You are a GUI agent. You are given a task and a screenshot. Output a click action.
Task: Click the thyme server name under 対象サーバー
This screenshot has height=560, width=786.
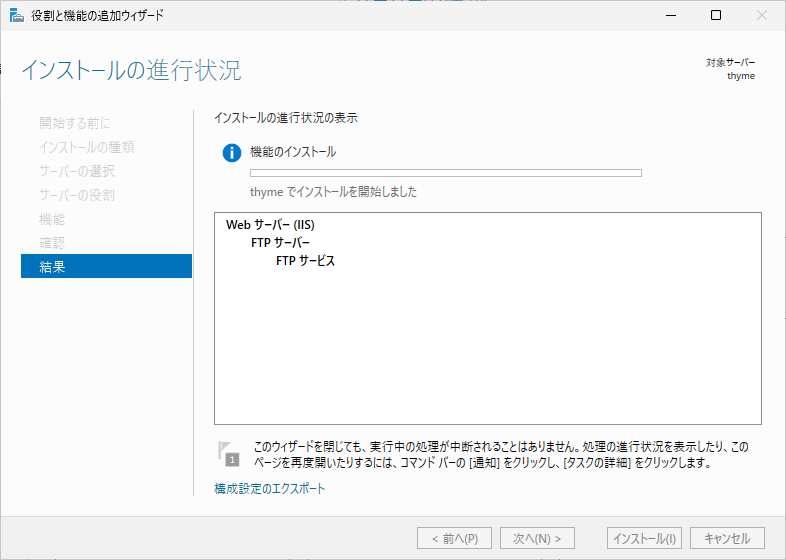click(741, 76)
